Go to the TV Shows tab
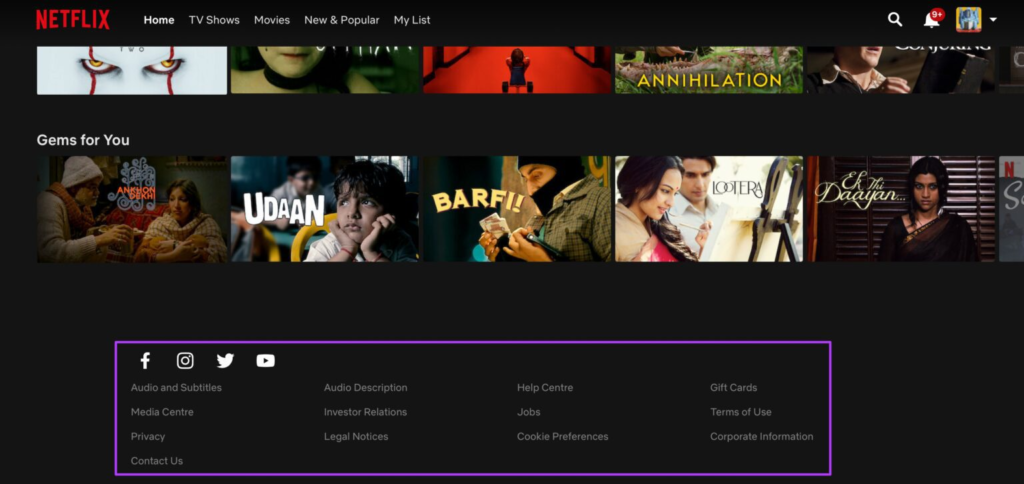Screen dimensions: 1024x484 coord(214,20)
